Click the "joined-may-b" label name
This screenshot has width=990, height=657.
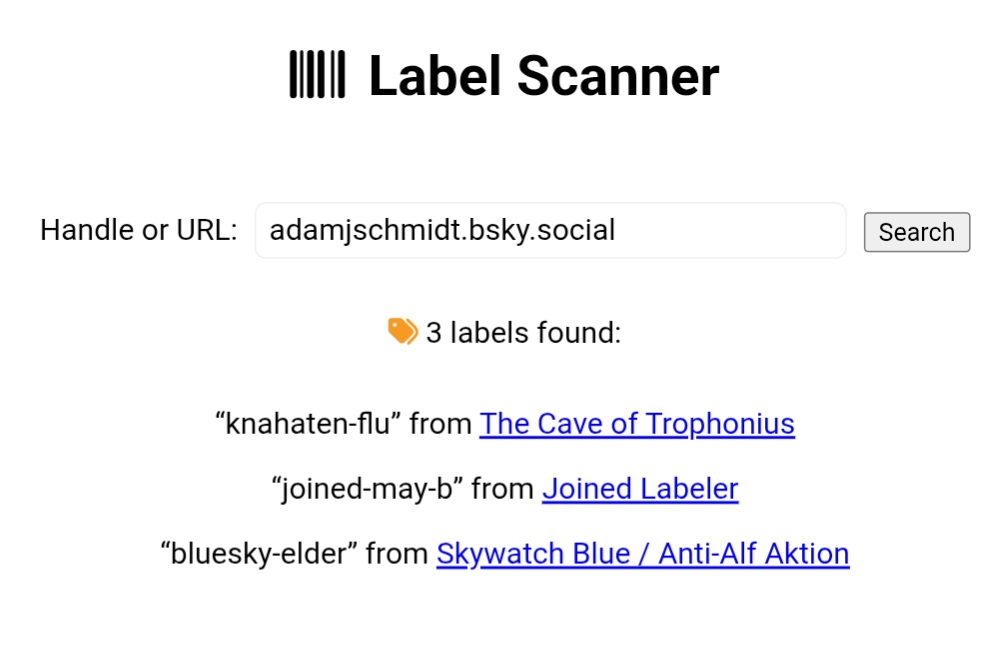(x=367, y=489)
